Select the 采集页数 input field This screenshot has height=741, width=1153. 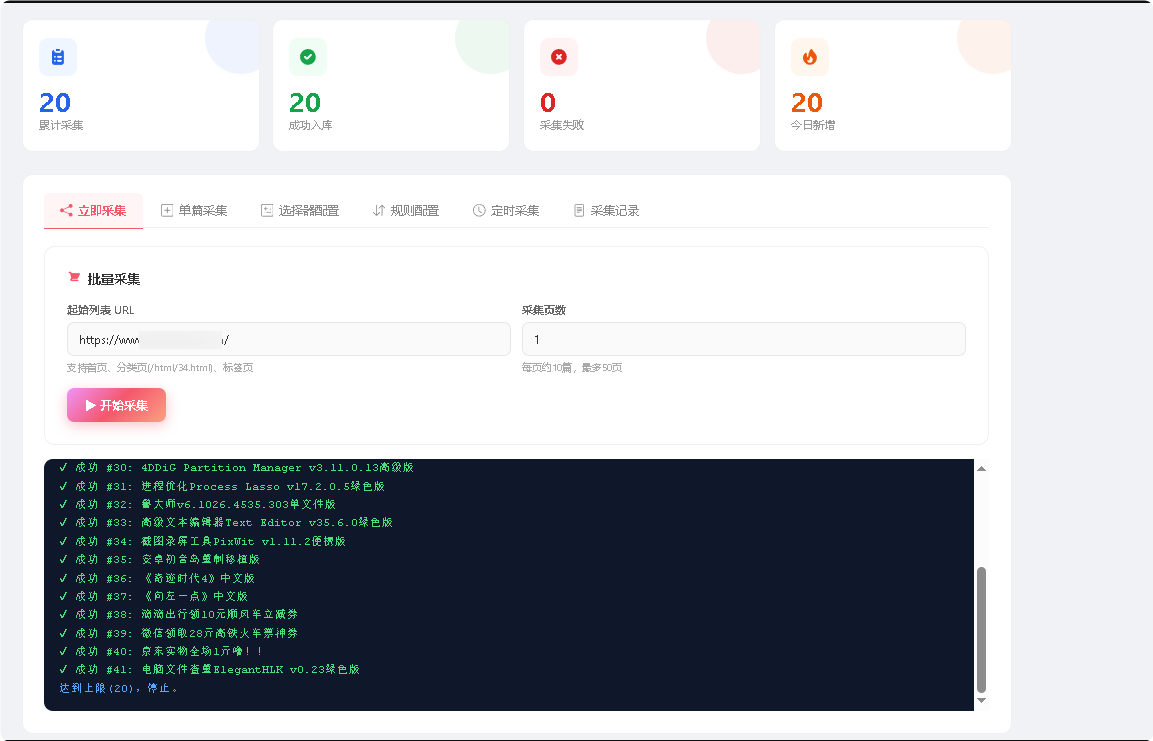click(743, 339)
